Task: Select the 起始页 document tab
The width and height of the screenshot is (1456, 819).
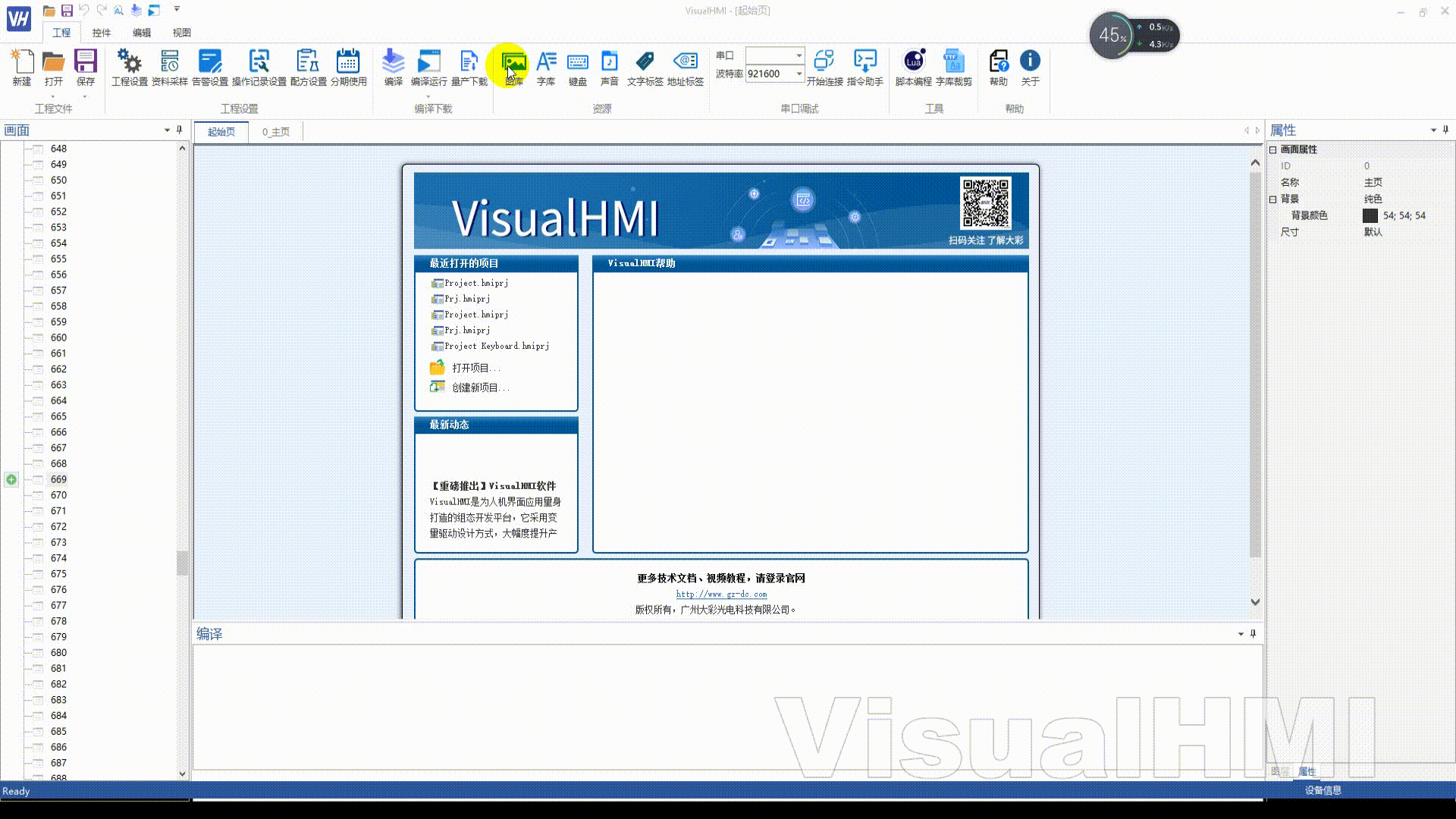Action: click(221, 131)
